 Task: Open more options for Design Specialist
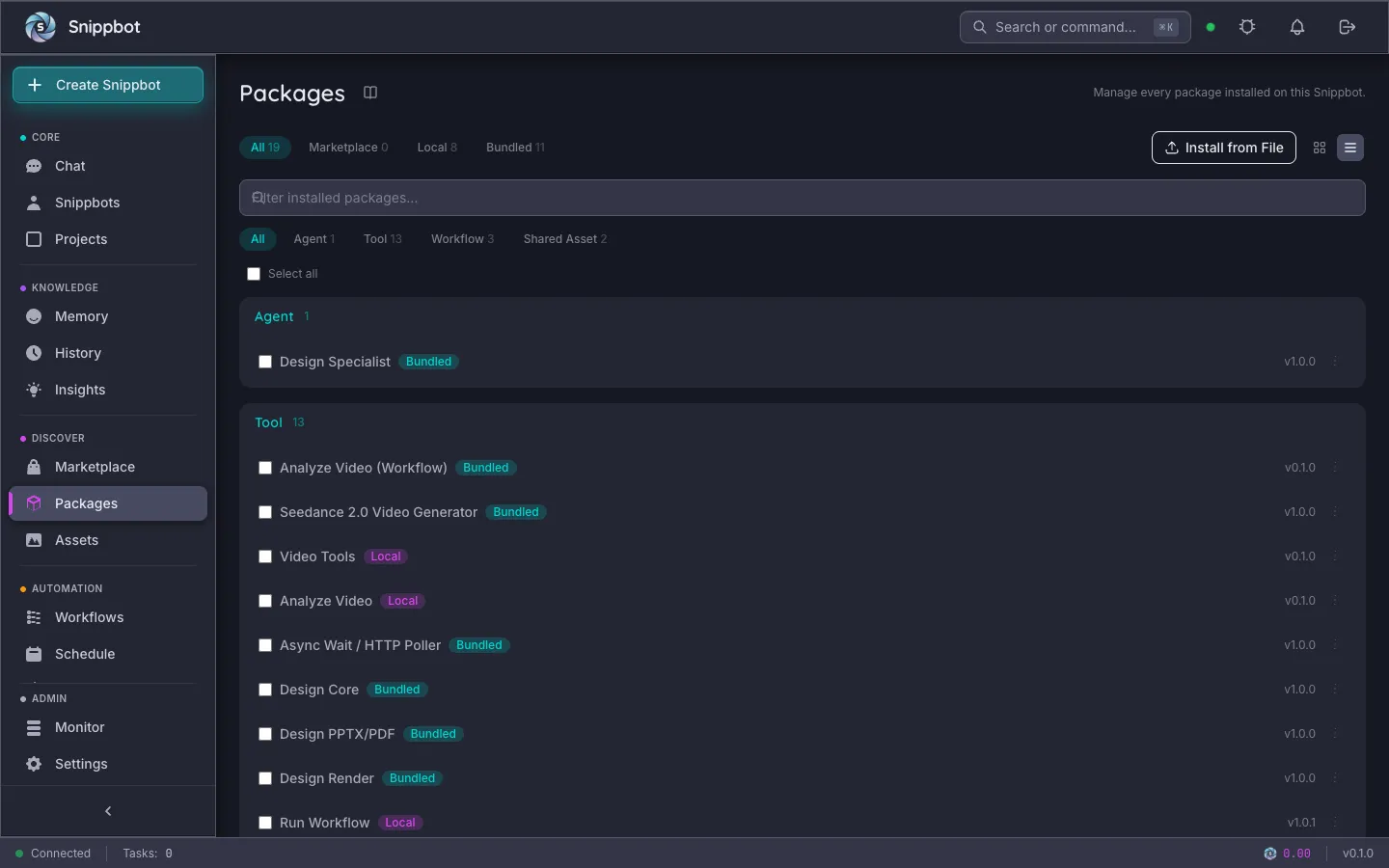point(1335,362)
